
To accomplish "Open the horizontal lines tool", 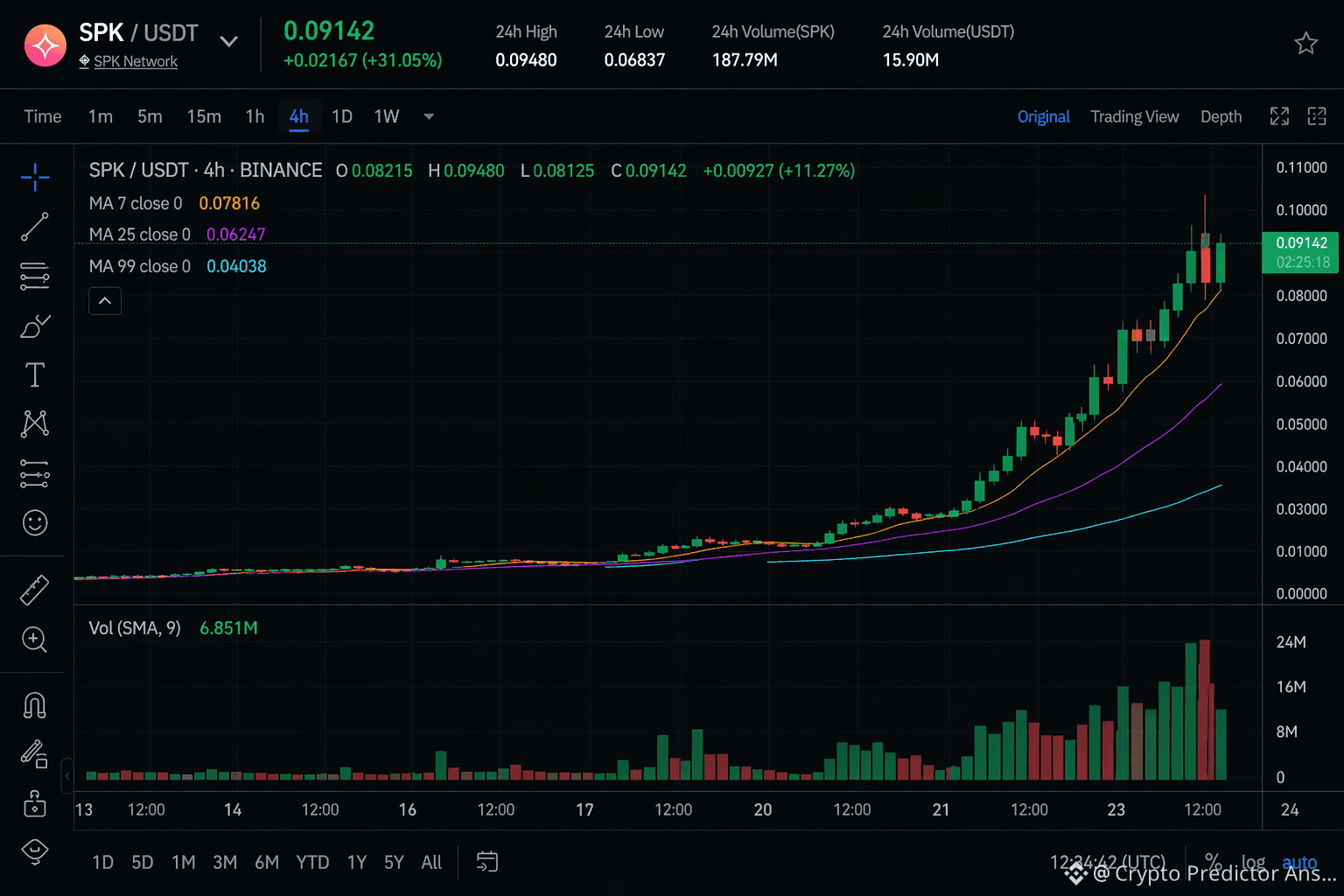I will [35, 276].
